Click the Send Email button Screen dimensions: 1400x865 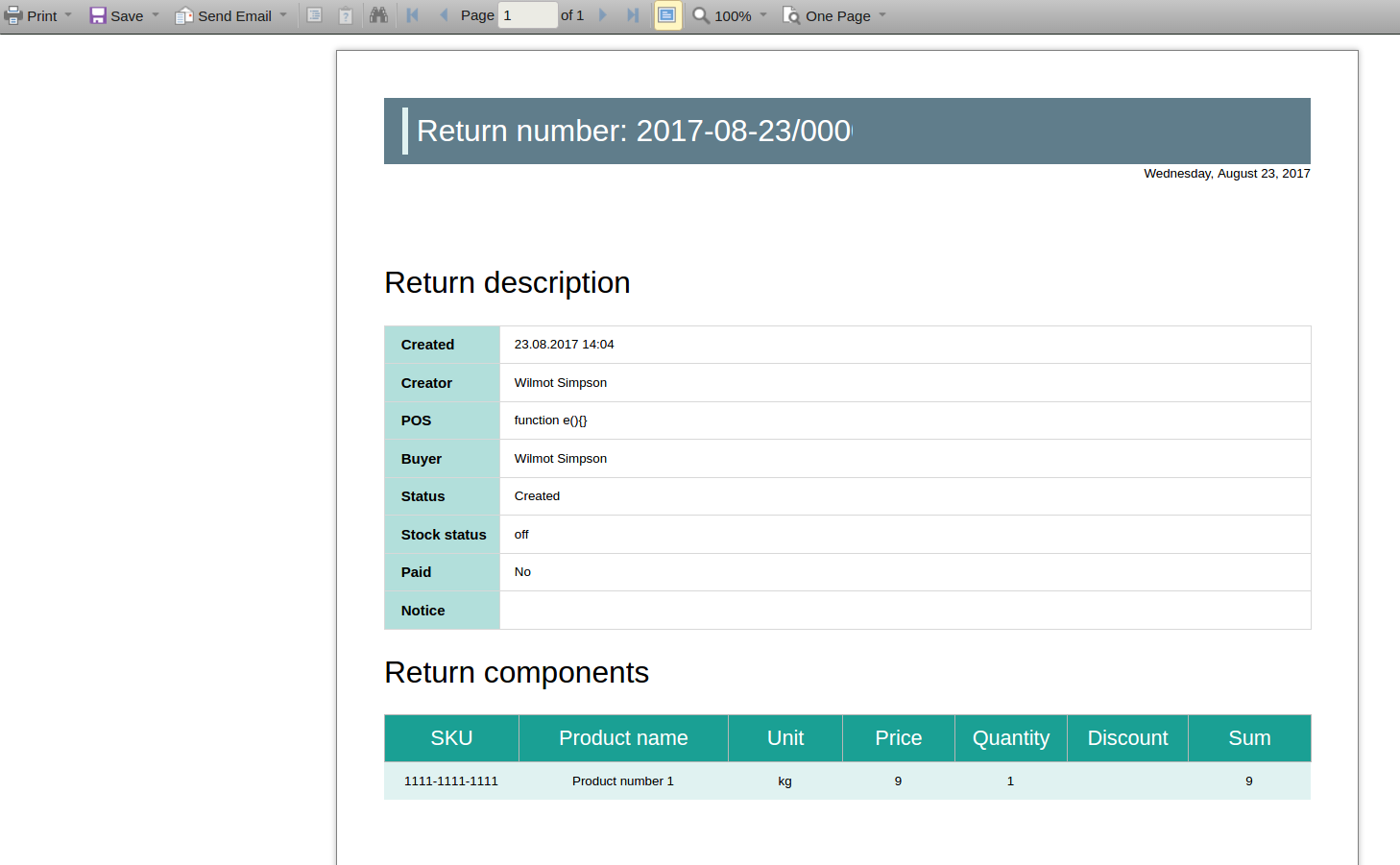point(224,15)
